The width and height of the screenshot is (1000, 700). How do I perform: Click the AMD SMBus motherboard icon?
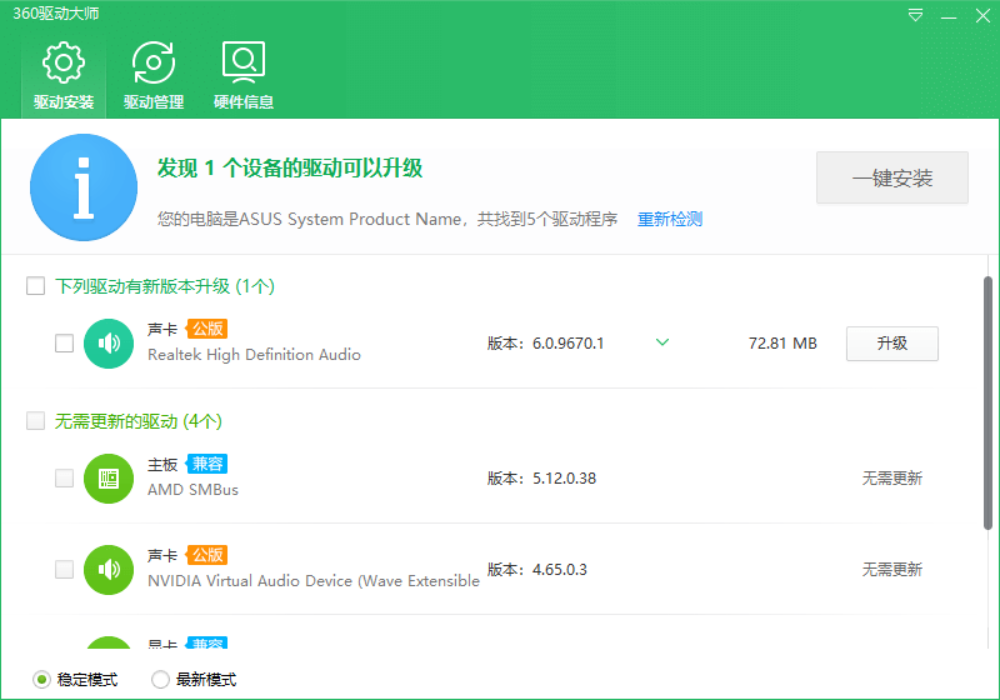(108, 479)
